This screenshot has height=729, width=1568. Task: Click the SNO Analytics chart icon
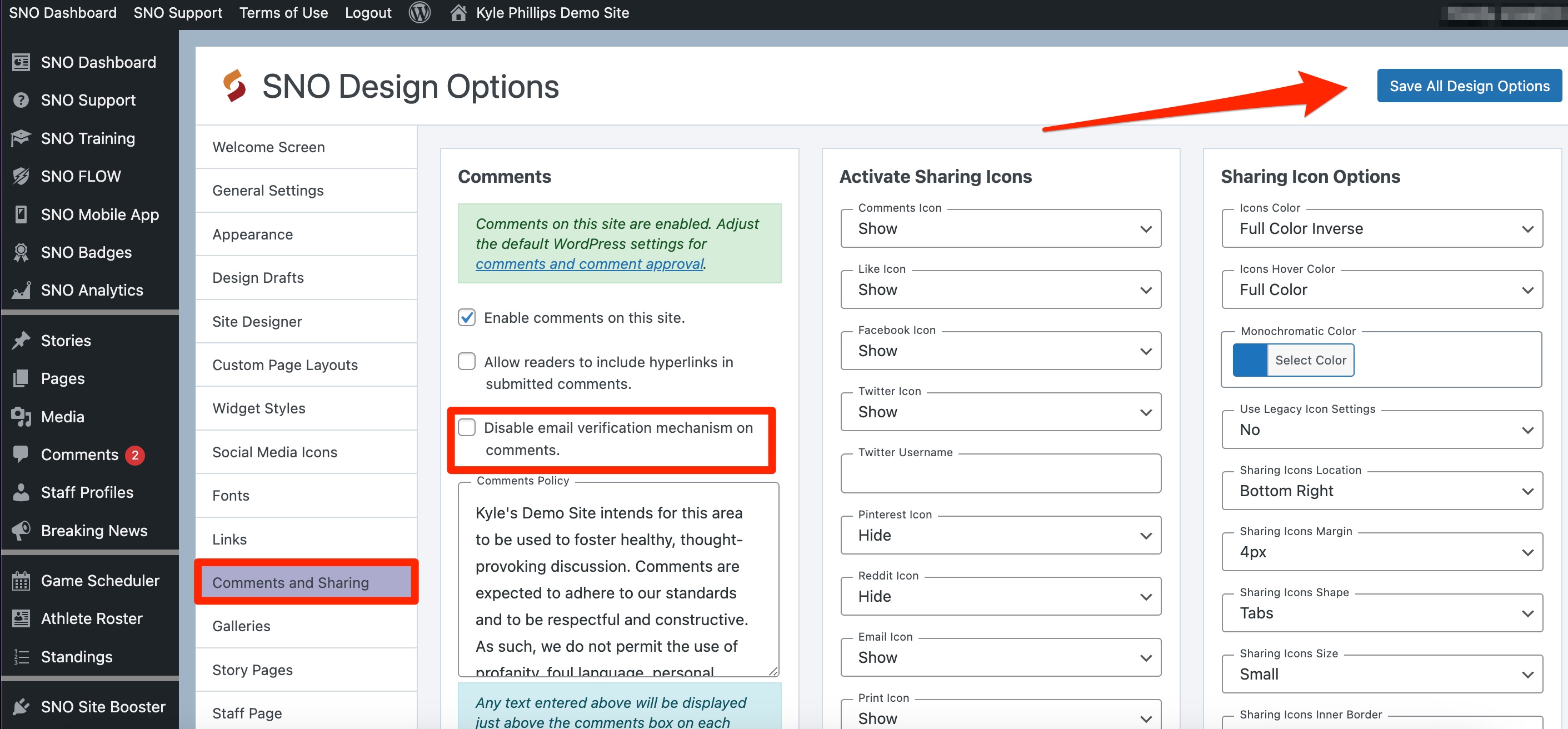pos(21,290)
